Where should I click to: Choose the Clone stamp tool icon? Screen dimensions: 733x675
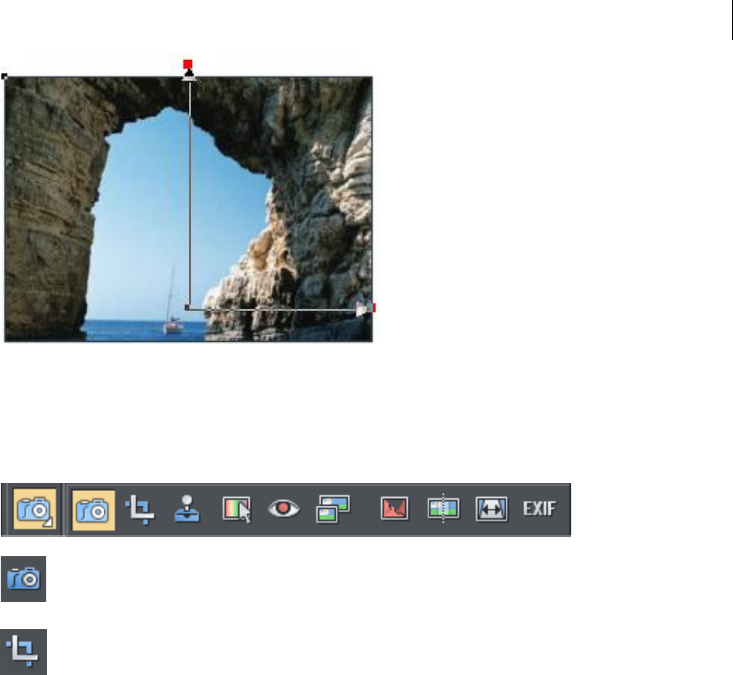(x=187, y=509)
